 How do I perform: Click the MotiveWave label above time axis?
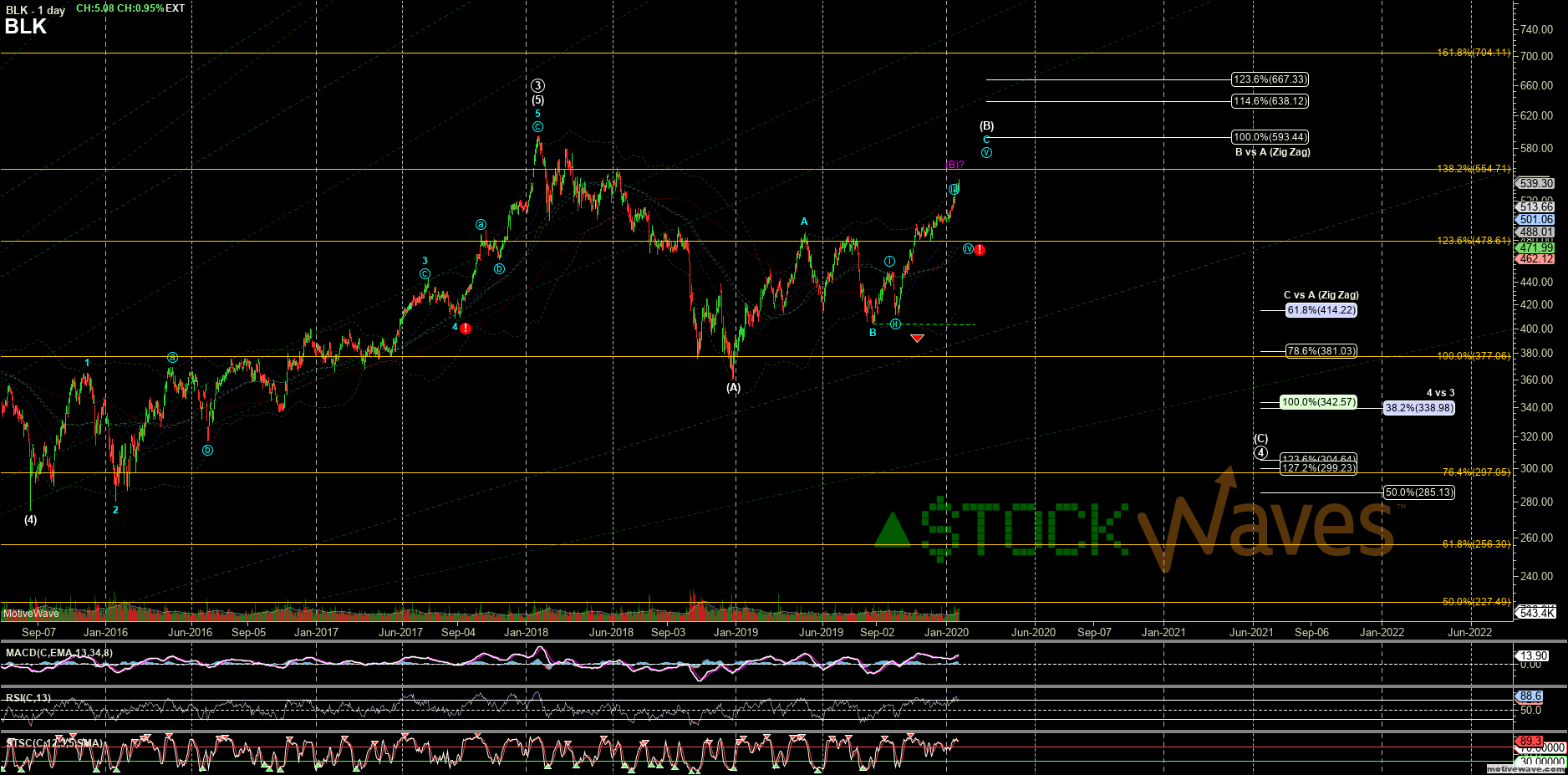click(31, 614)
